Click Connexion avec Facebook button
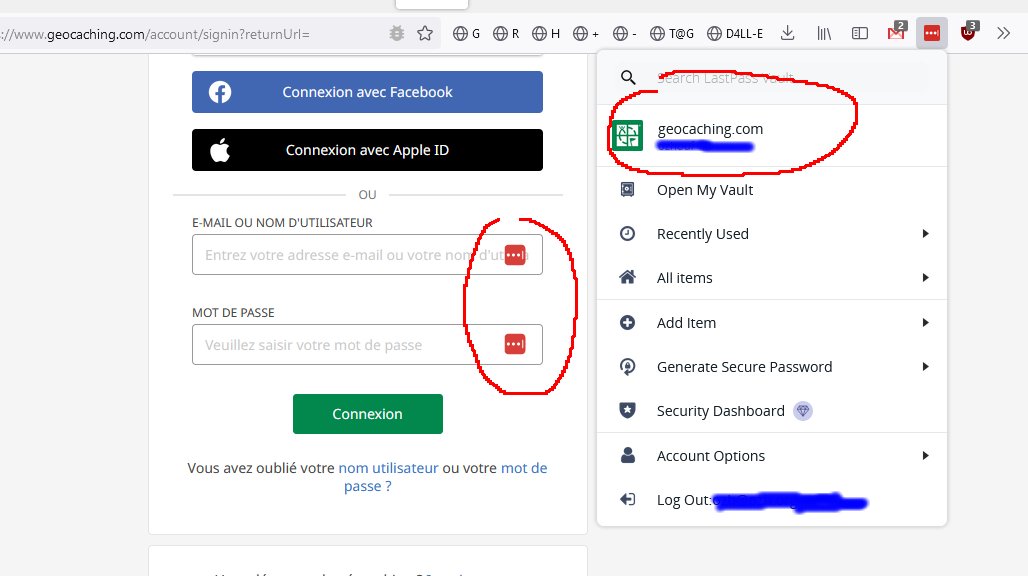 367,92
